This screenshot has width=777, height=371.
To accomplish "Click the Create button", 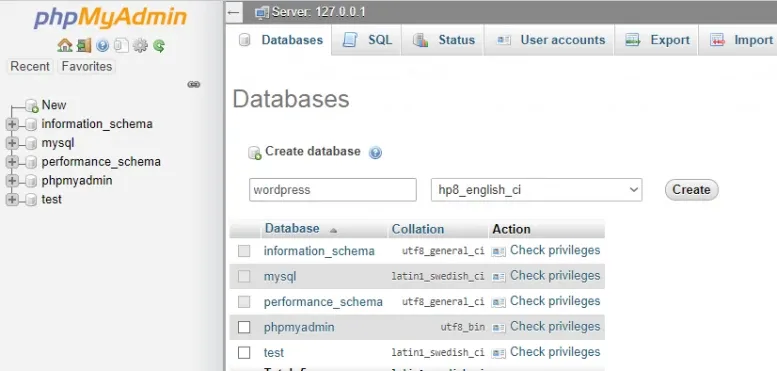I will (691, 190).
